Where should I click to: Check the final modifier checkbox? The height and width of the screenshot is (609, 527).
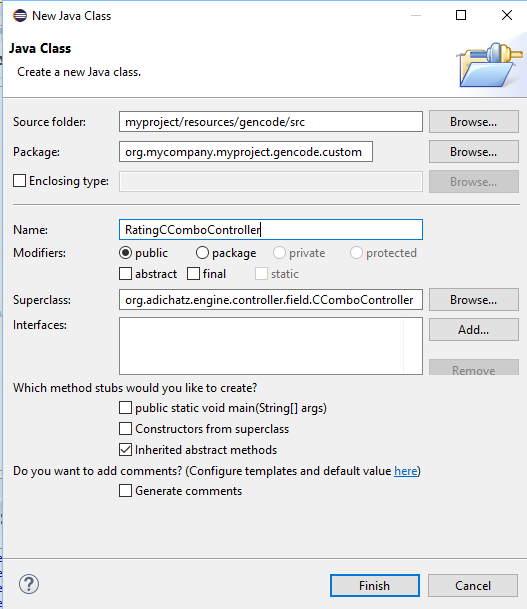click(193, 273)
